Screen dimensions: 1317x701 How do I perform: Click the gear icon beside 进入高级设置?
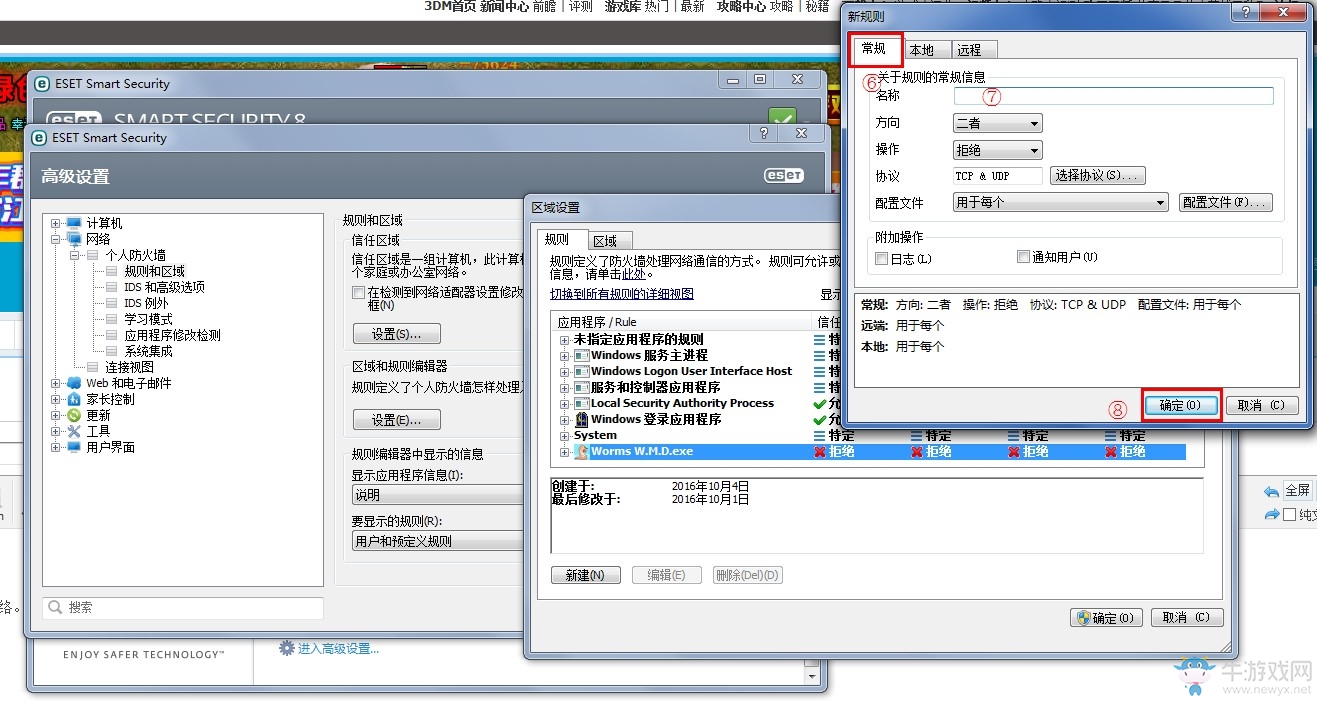click(287, 648)
